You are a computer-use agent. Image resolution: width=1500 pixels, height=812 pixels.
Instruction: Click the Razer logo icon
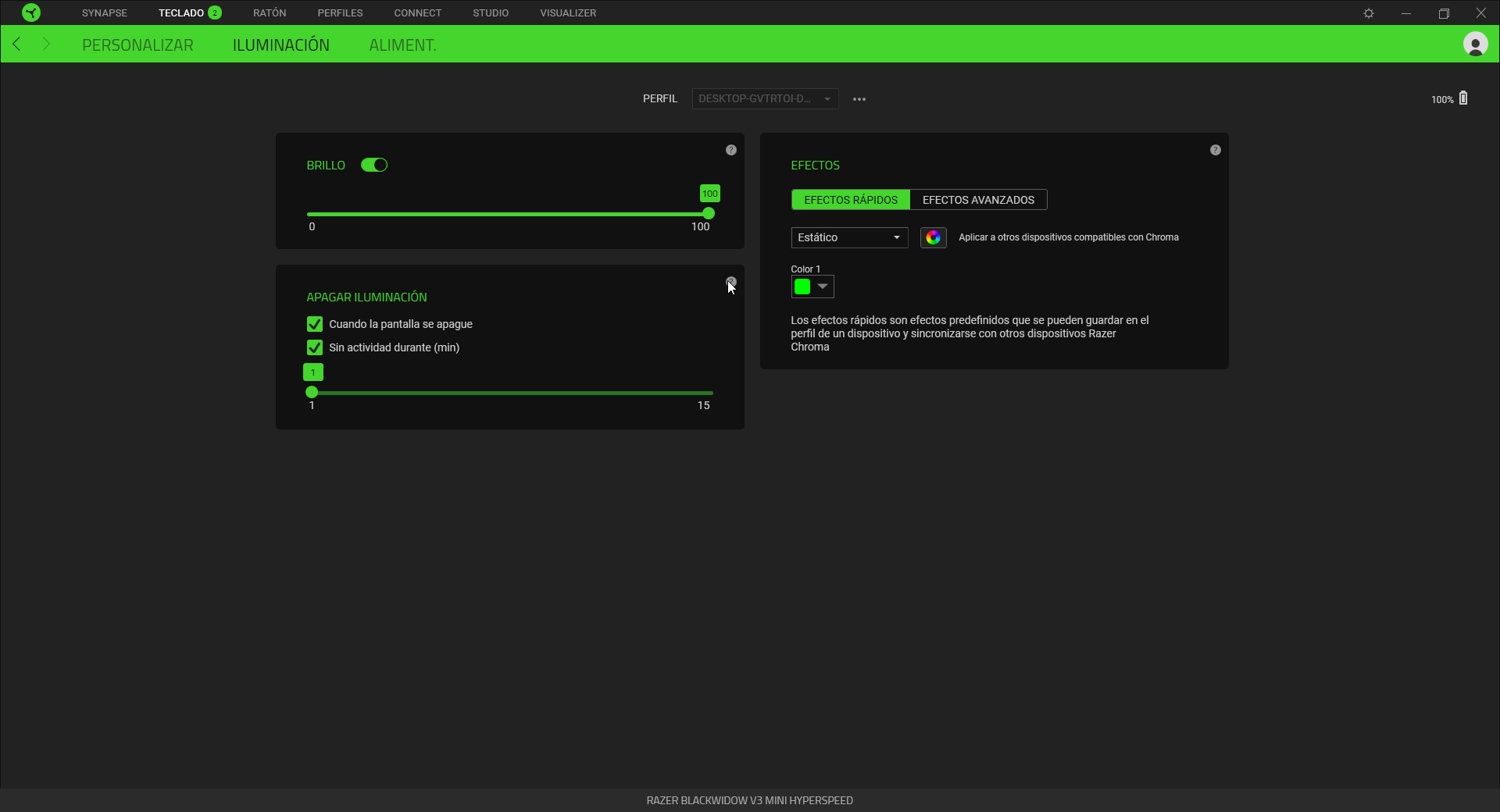point(31,12)
